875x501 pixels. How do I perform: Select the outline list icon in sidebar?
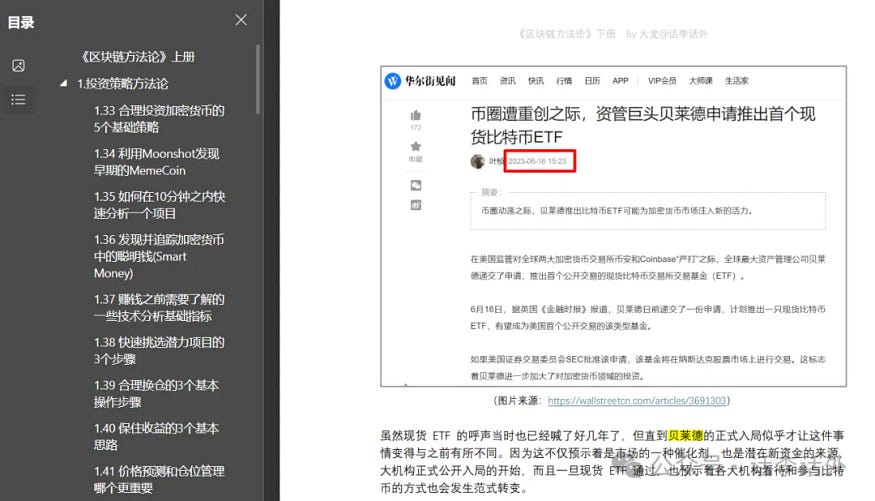[x=18, y=100]
